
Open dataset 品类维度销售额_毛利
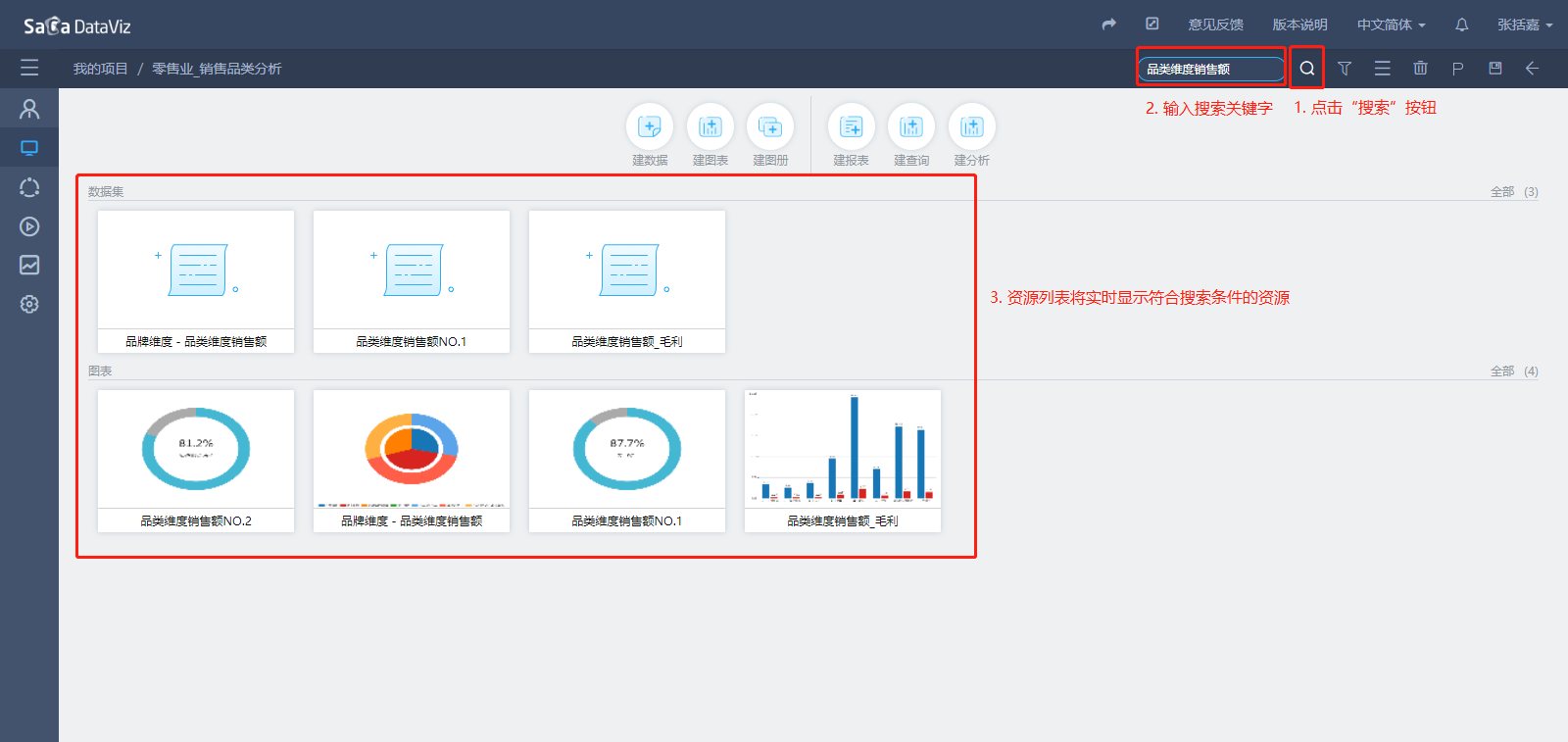[x=627, y=281]
